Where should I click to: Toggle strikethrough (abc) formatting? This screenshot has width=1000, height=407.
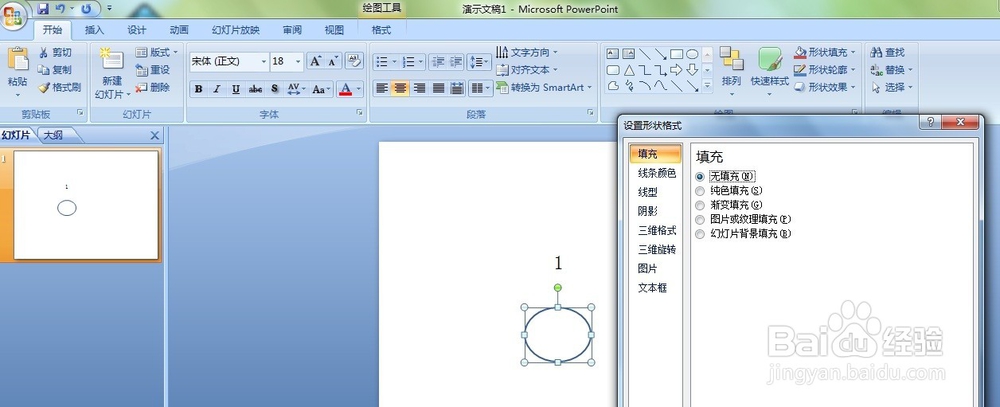click(255, 89)
